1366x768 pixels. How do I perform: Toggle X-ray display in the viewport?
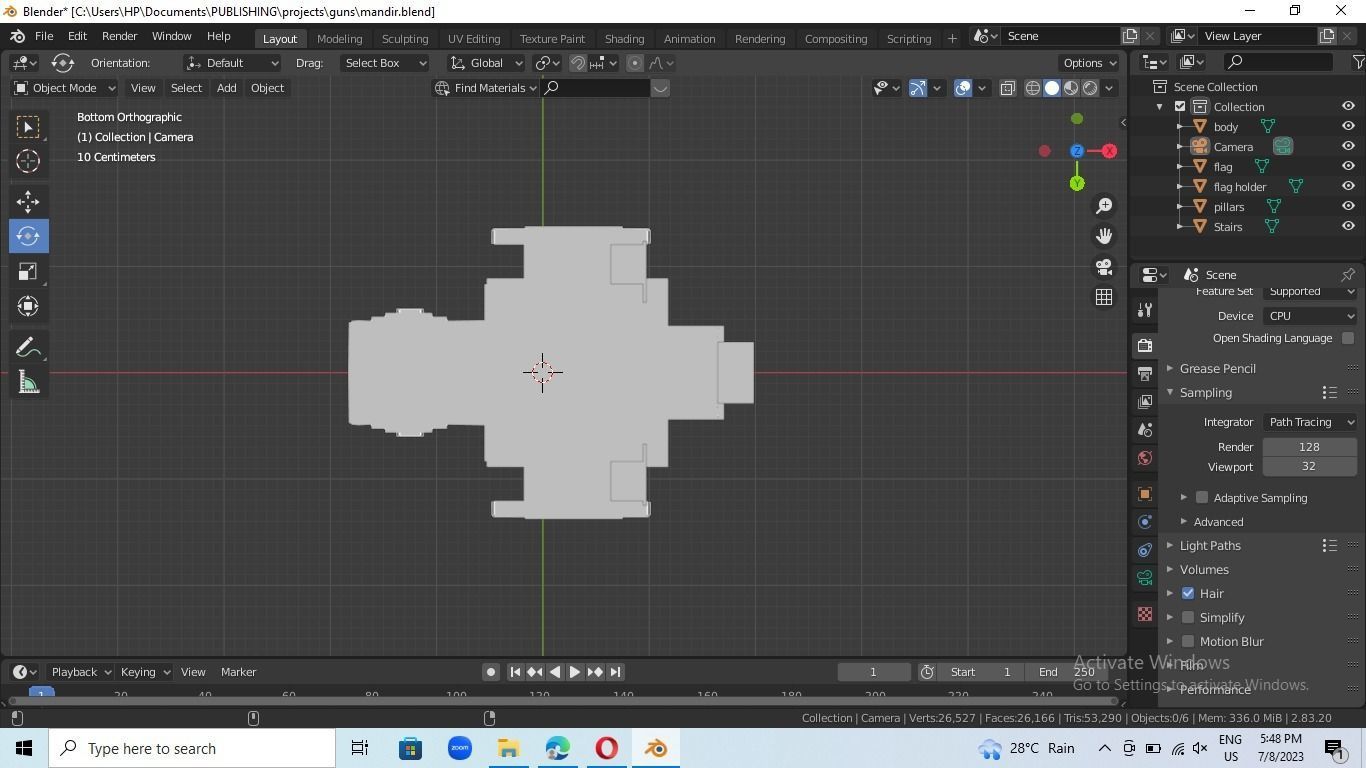click(x=1007, y=88)
